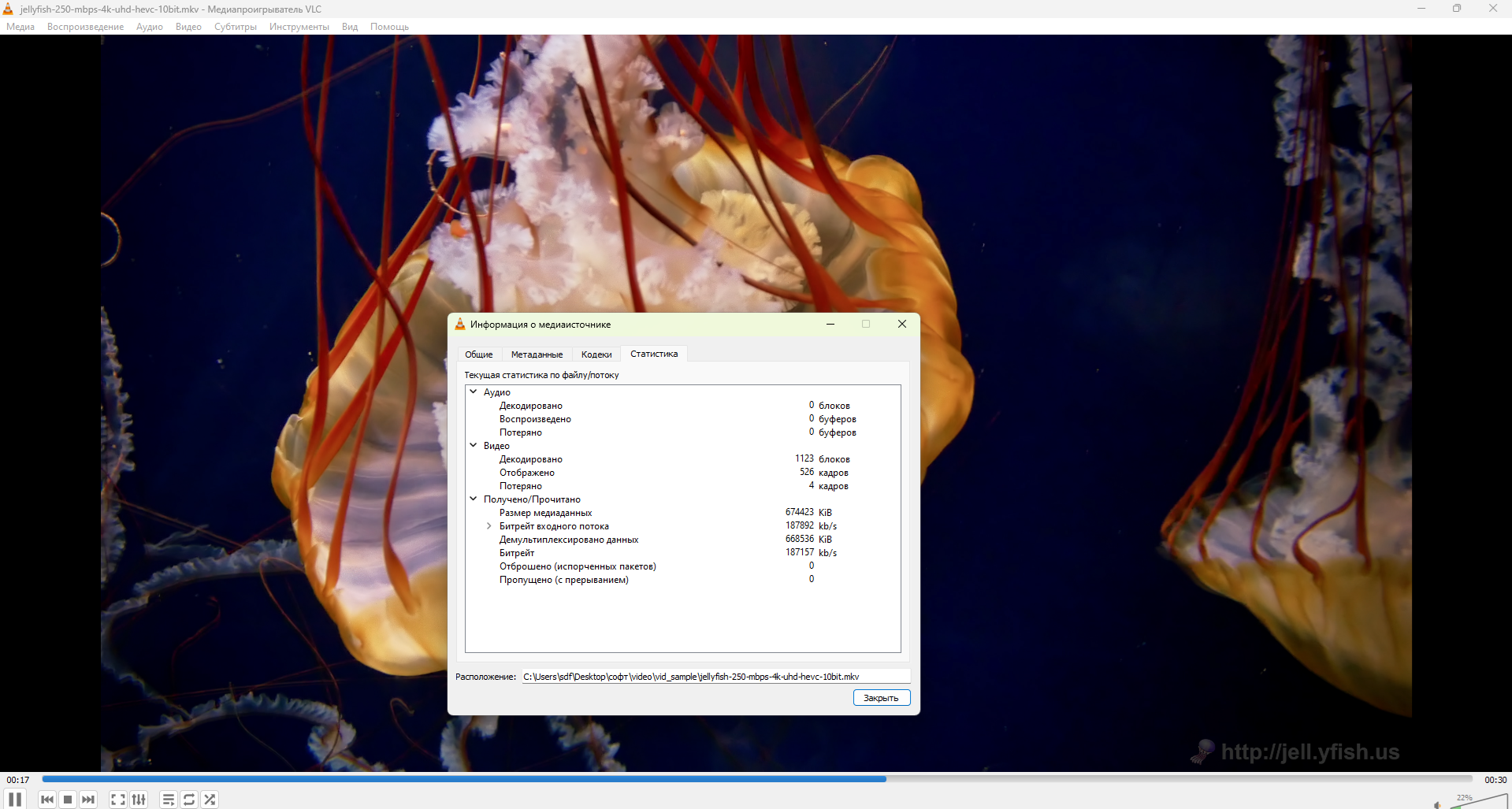Open the Вид menu

(350, 27)
